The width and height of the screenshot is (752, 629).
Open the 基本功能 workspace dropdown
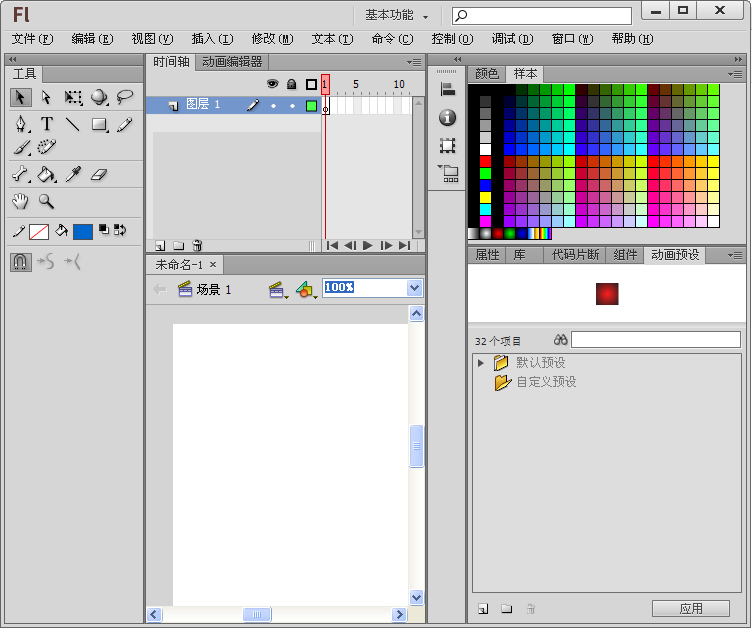(x=396, y=16)
